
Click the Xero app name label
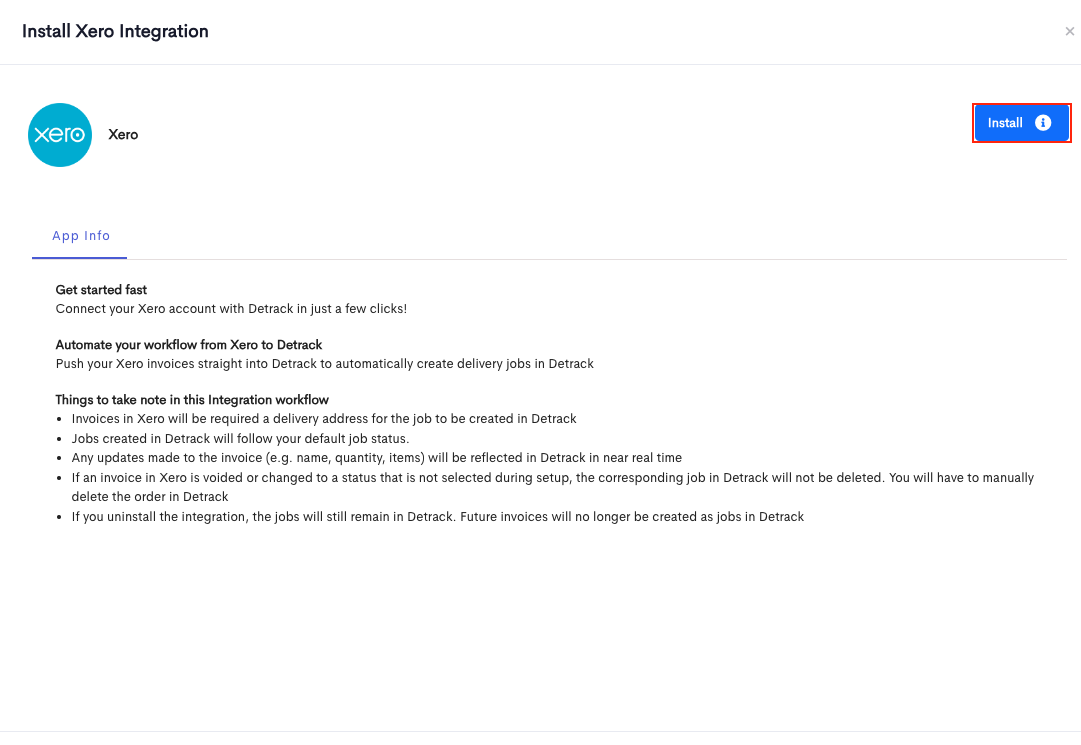coord(123,135)
